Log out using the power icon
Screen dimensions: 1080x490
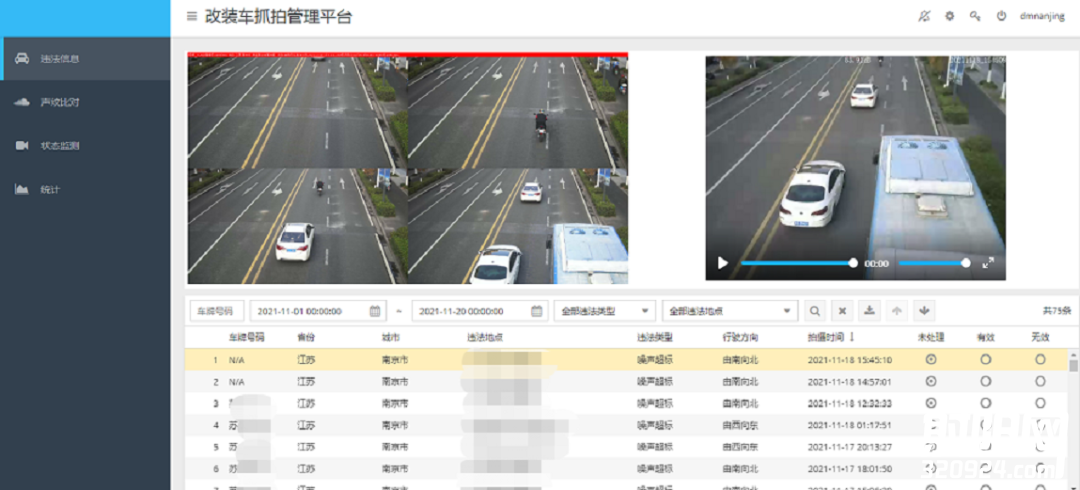1001,16
